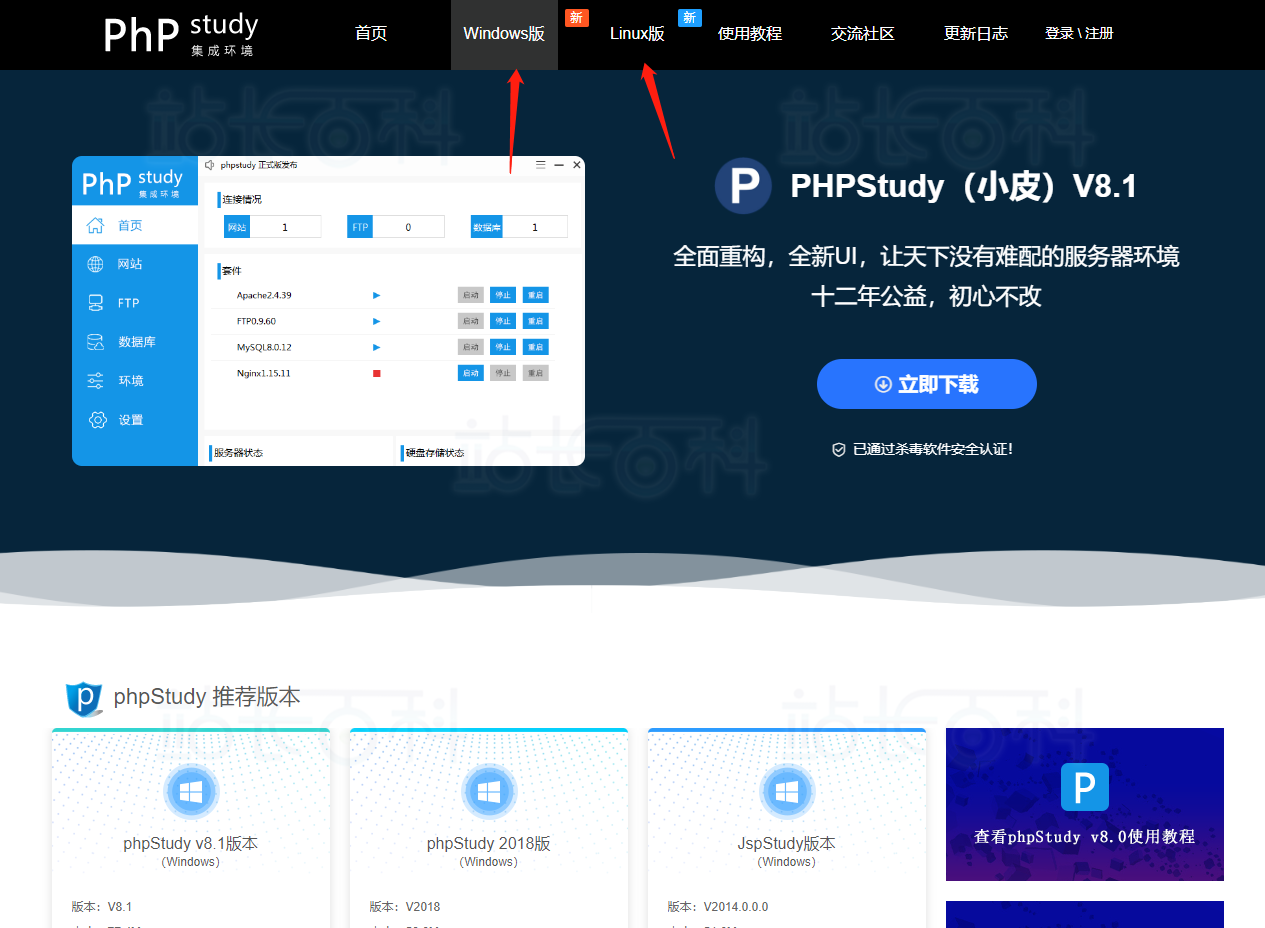The height and width of the screenshot is (928, 1265).
Task: Select the 硬盘存储状态 section label
Action: click(x=435, y=453)
